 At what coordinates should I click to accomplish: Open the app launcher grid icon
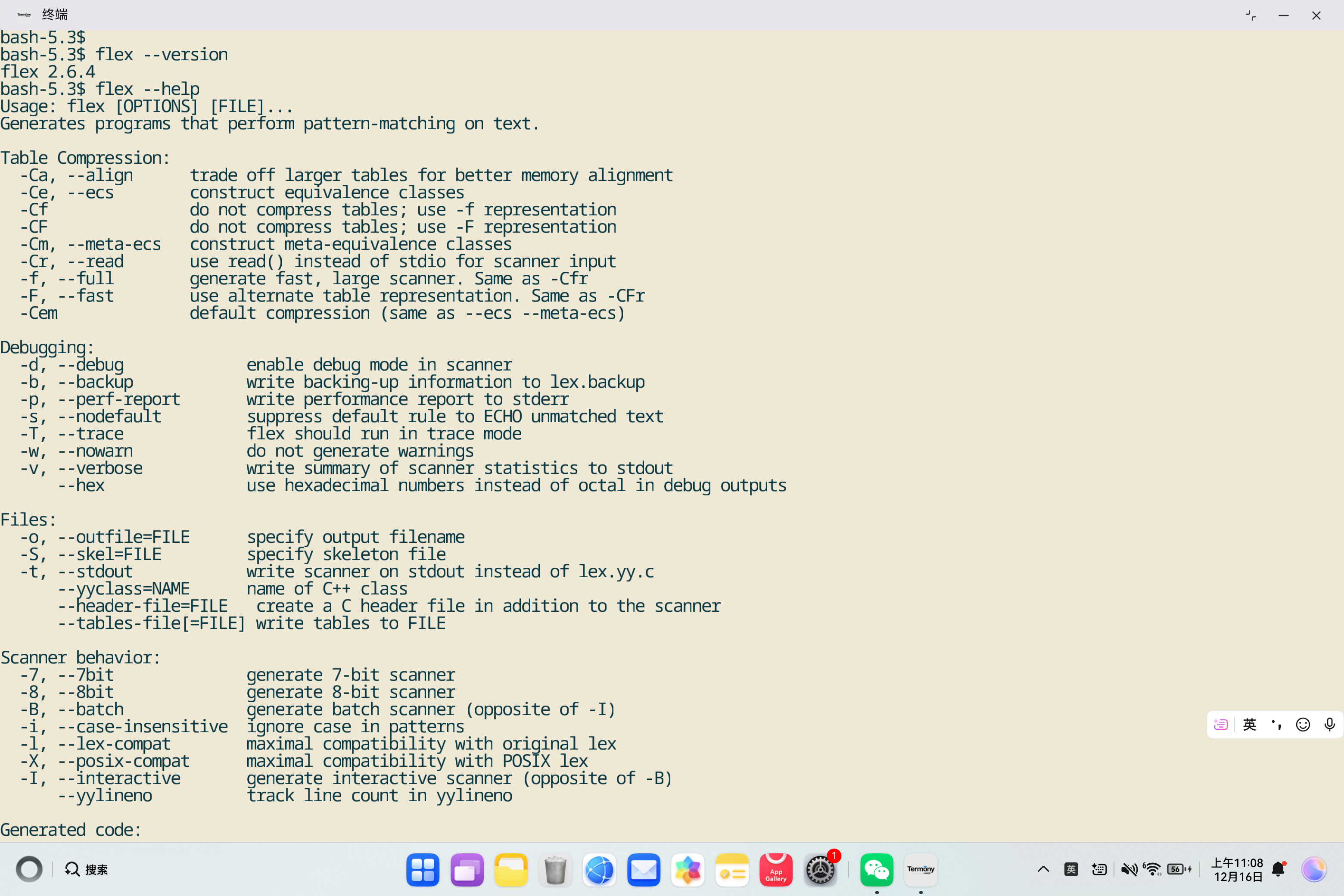422,869
